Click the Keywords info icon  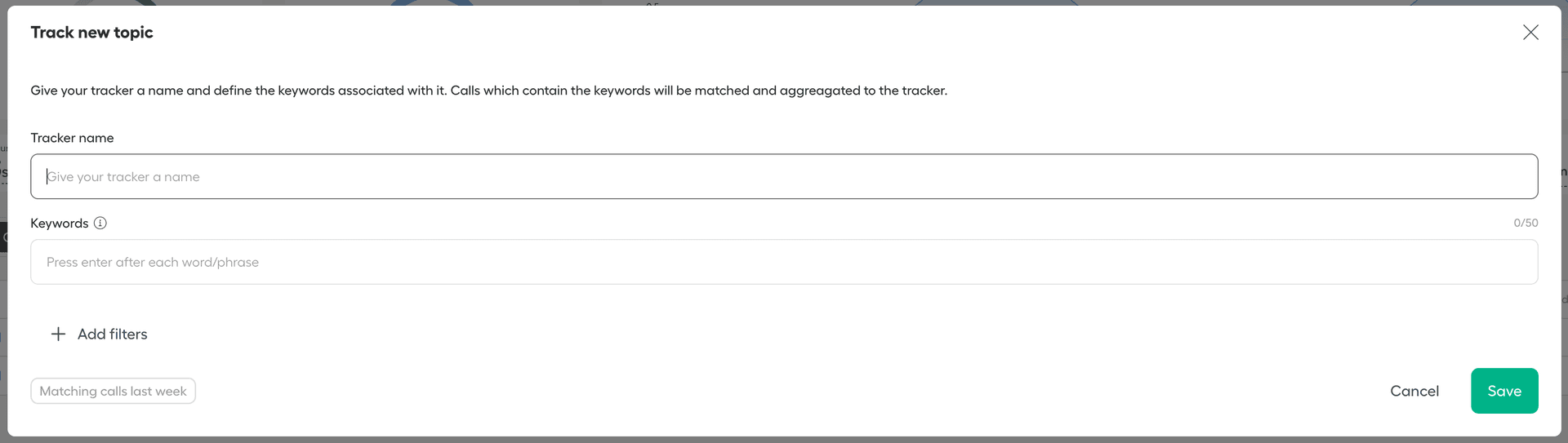[100, 223]
